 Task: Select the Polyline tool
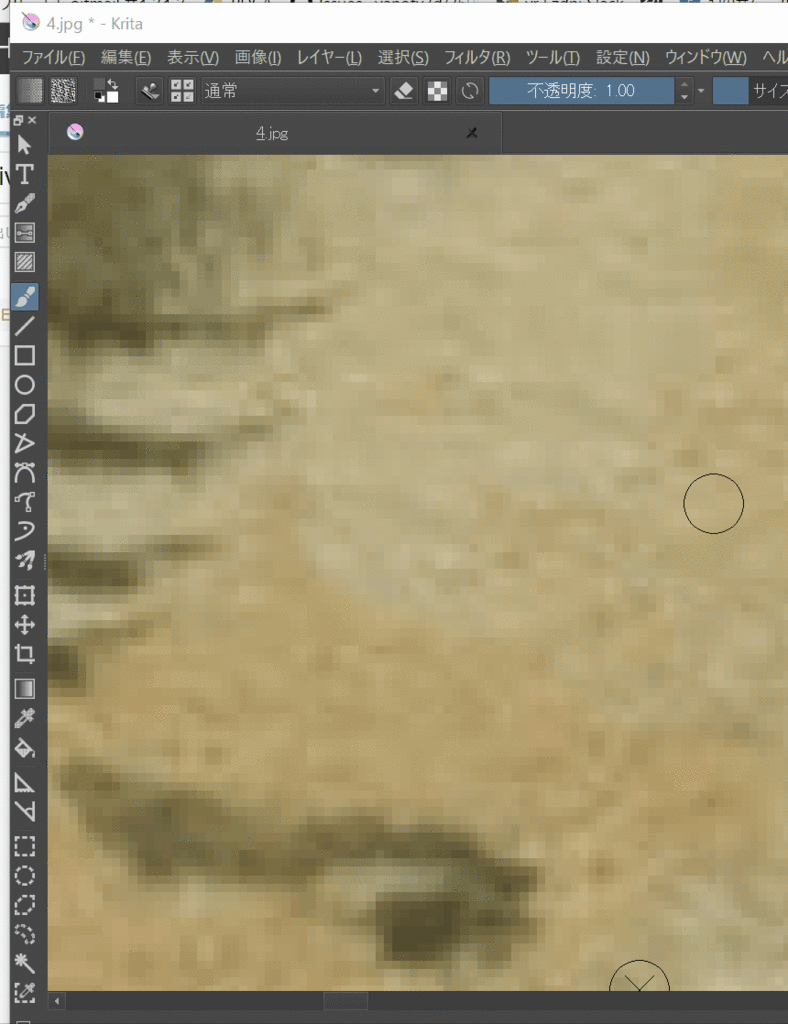pos(25,443)
